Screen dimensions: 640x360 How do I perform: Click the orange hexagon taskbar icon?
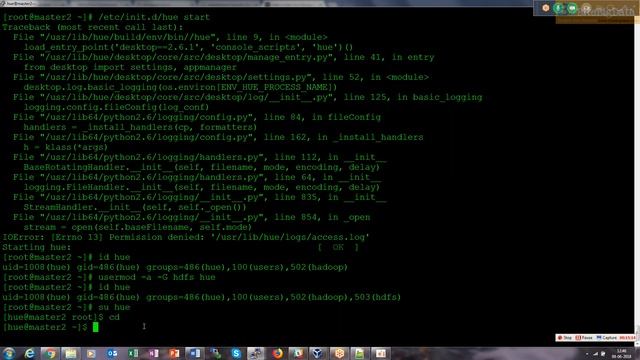click(339, 353)
